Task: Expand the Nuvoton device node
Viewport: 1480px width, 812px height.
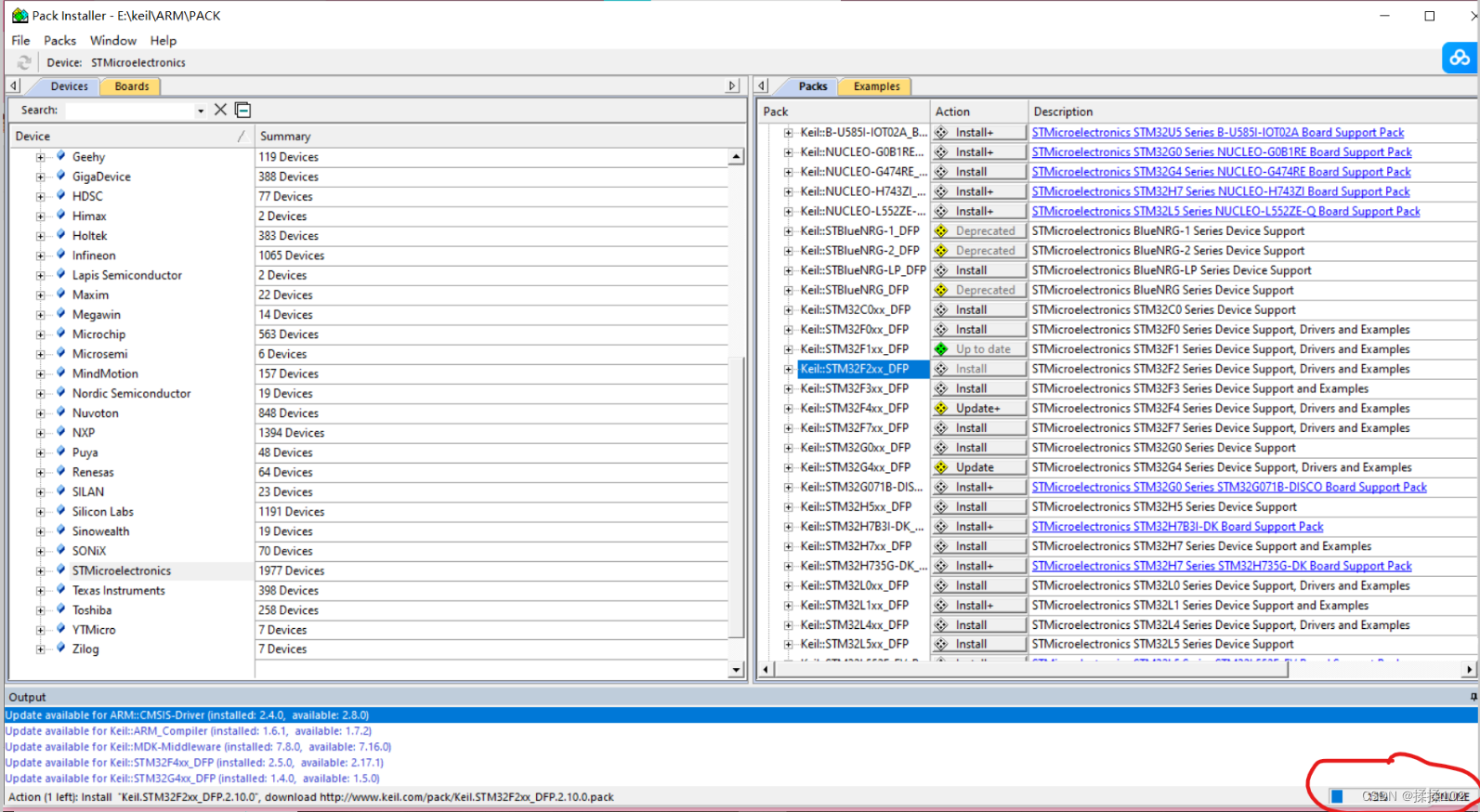Action: [40, 413]
